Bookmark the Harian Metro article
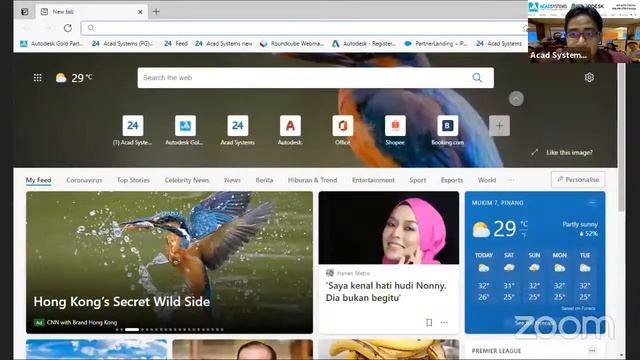The width and height of the screenshot is (640, 360). click(429, 322)
